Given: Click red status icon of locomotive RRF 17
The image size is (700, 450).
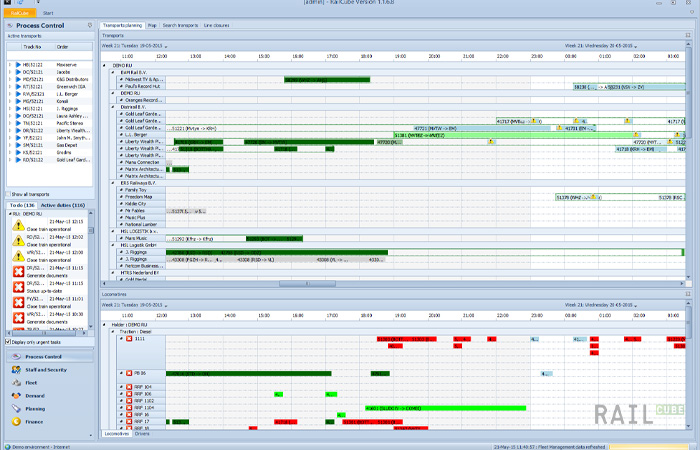Looking at the screenshot, I should (129, 421).
